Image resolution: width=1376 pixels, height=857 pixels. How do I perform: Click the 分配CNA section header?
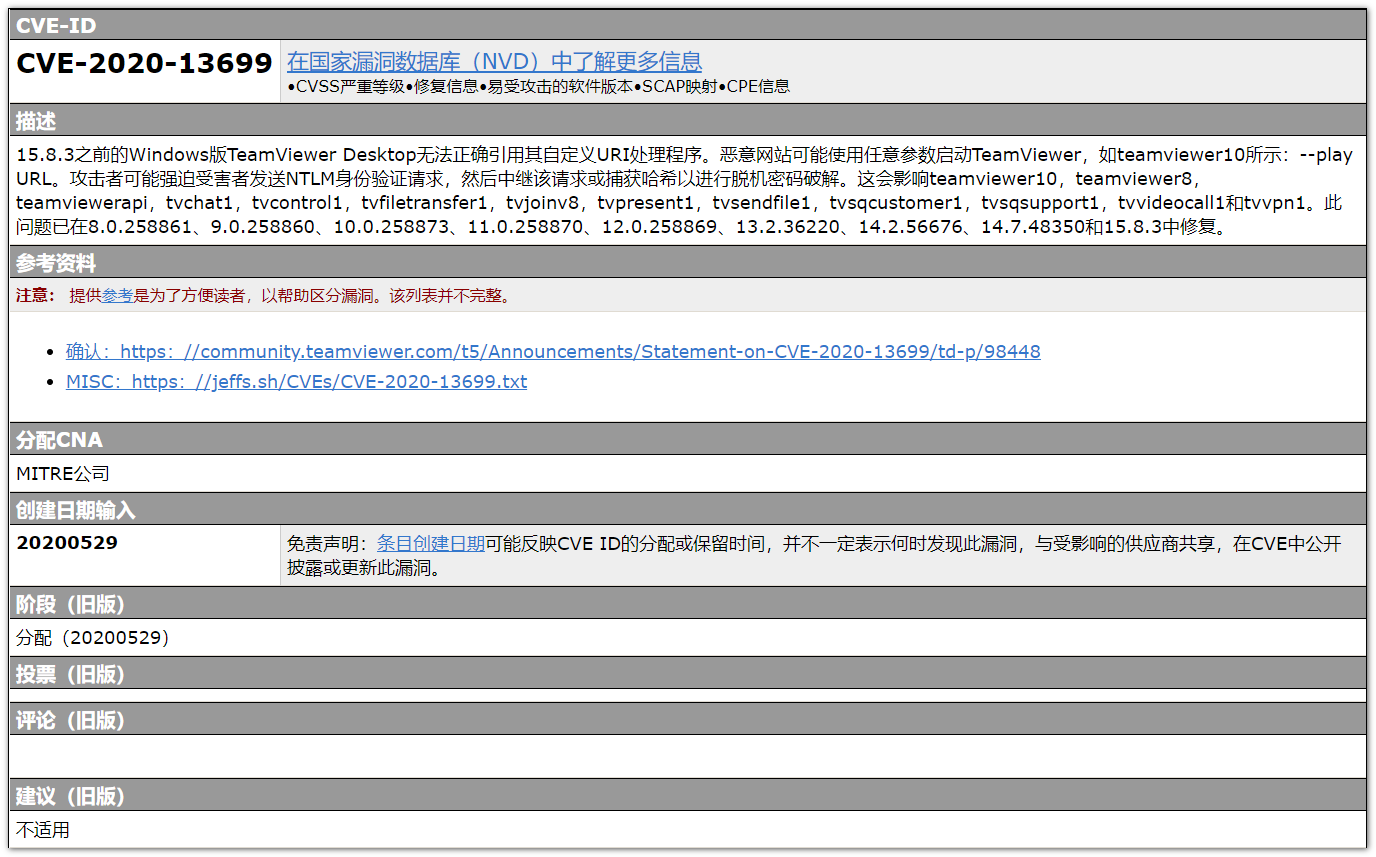click(688, 440)
